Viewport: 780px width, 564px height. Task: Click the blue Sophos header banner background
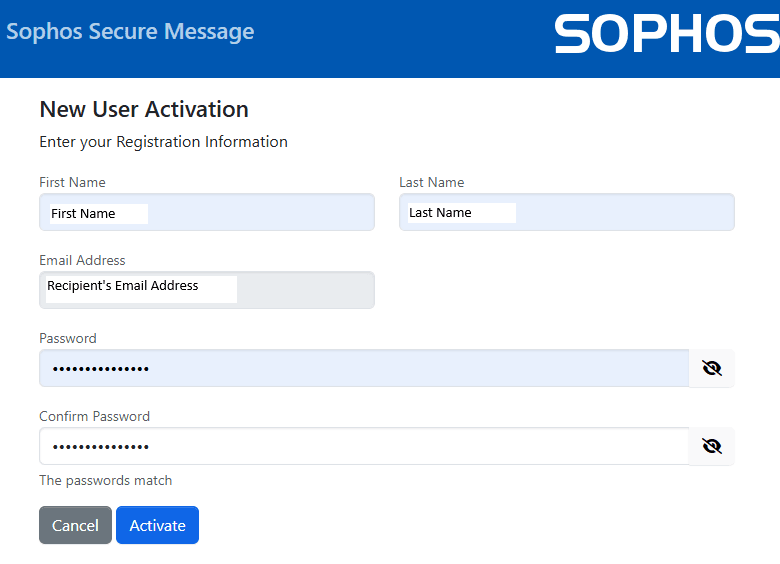tap(400, 38)
